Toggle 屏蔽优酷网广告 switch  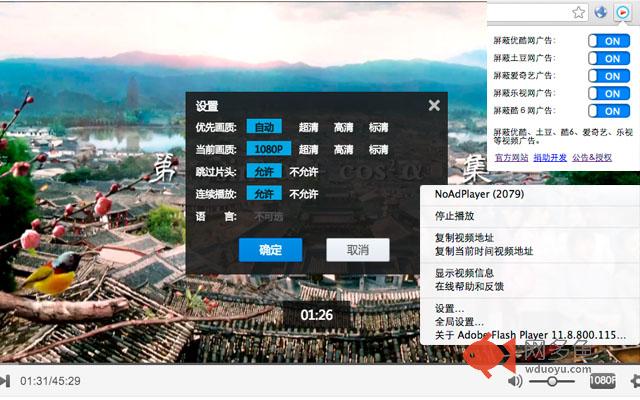click(609, 41)
